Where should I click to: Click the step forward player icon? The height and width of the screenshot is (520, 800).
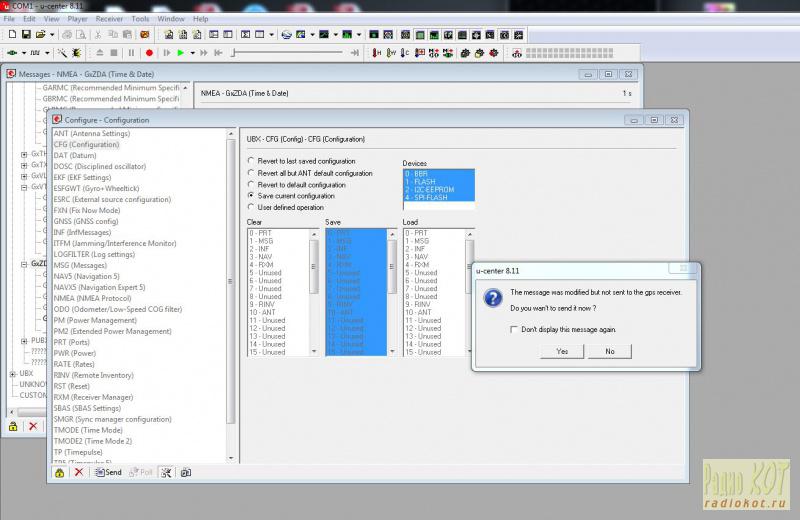(x=166, y=53)
